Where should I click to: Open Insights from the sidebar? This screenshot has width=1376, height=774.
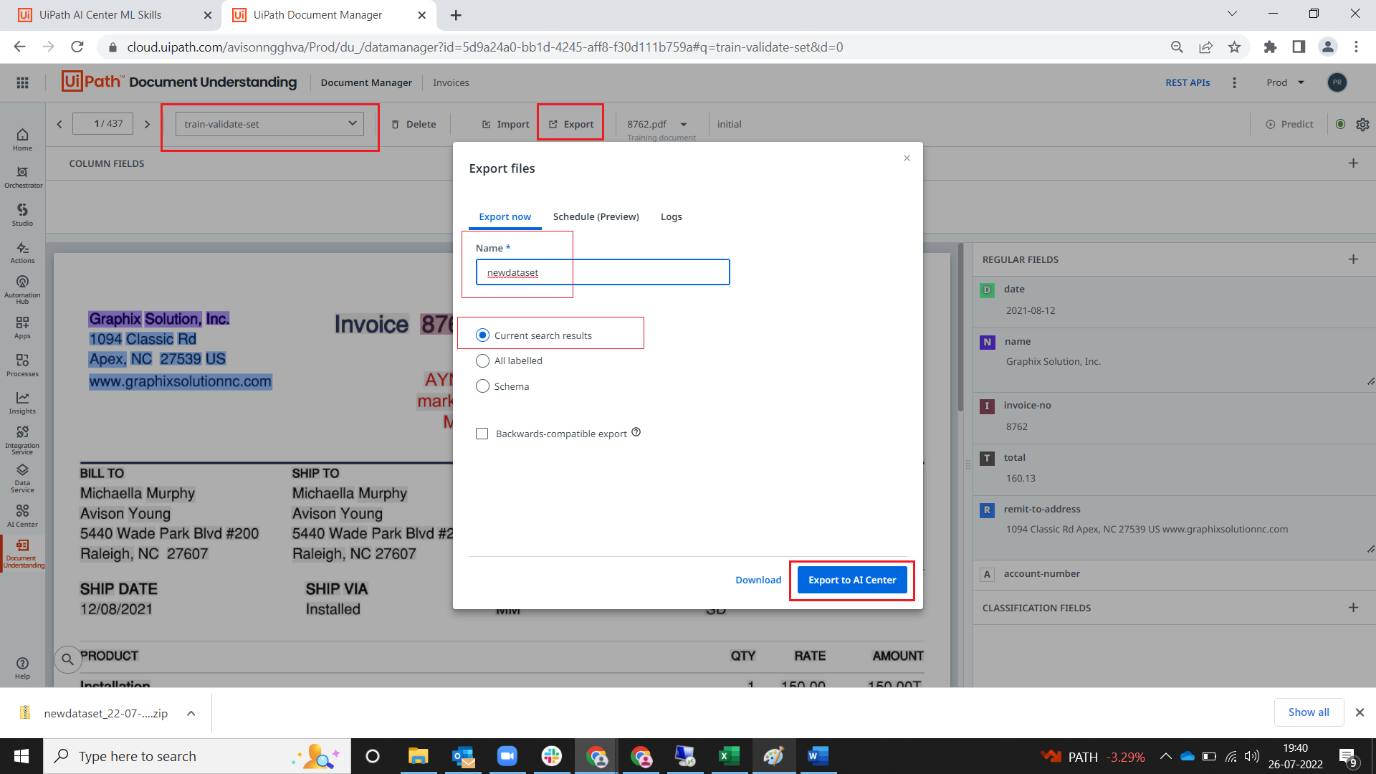coord(22,402)
